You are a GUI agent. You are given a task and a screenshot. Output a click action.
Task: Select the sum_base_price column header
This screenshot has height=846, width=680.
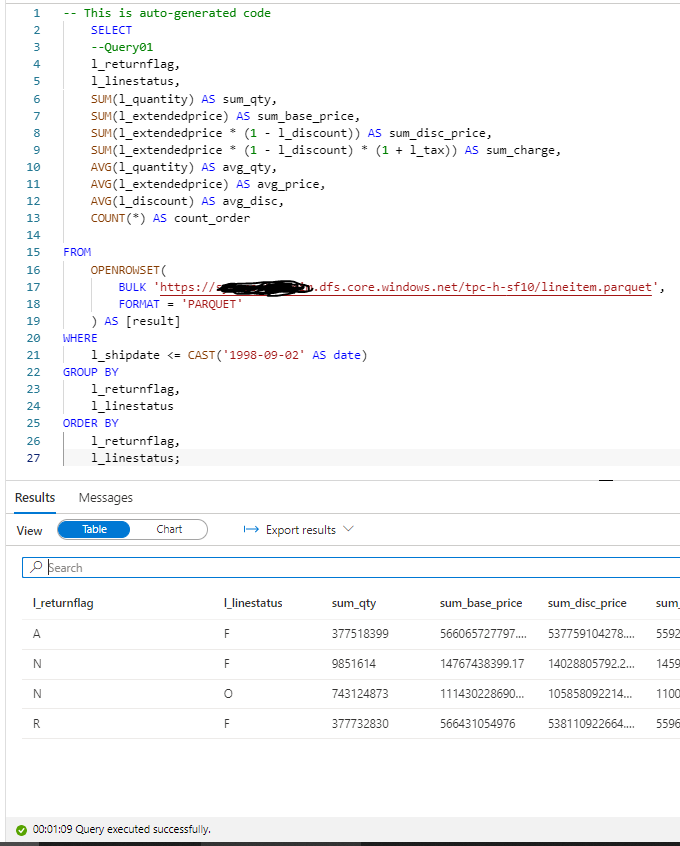[480, 603]
